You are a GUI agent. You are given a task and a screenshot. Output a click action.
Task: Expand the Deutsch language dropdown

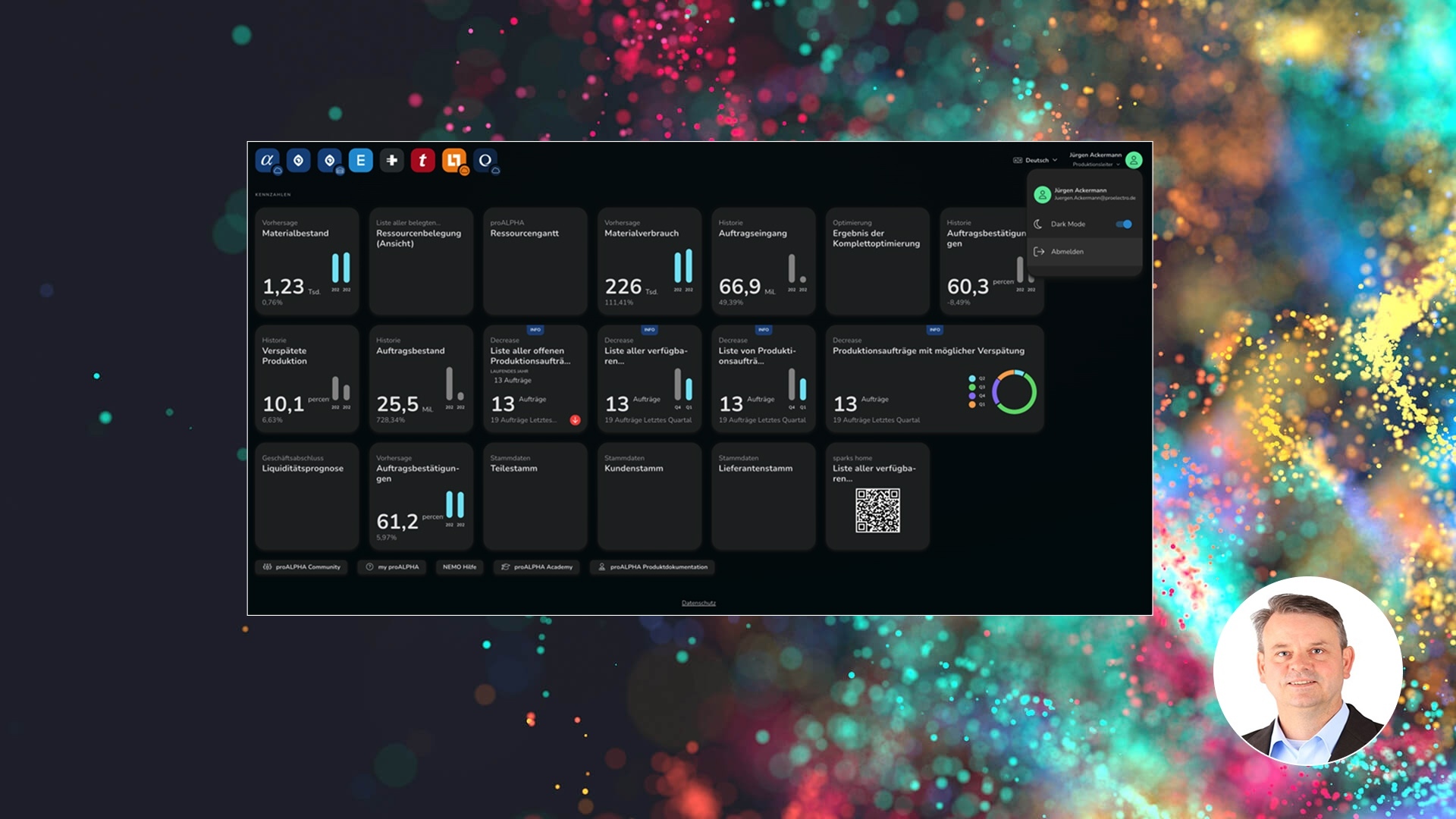[x=1036, y=160]
